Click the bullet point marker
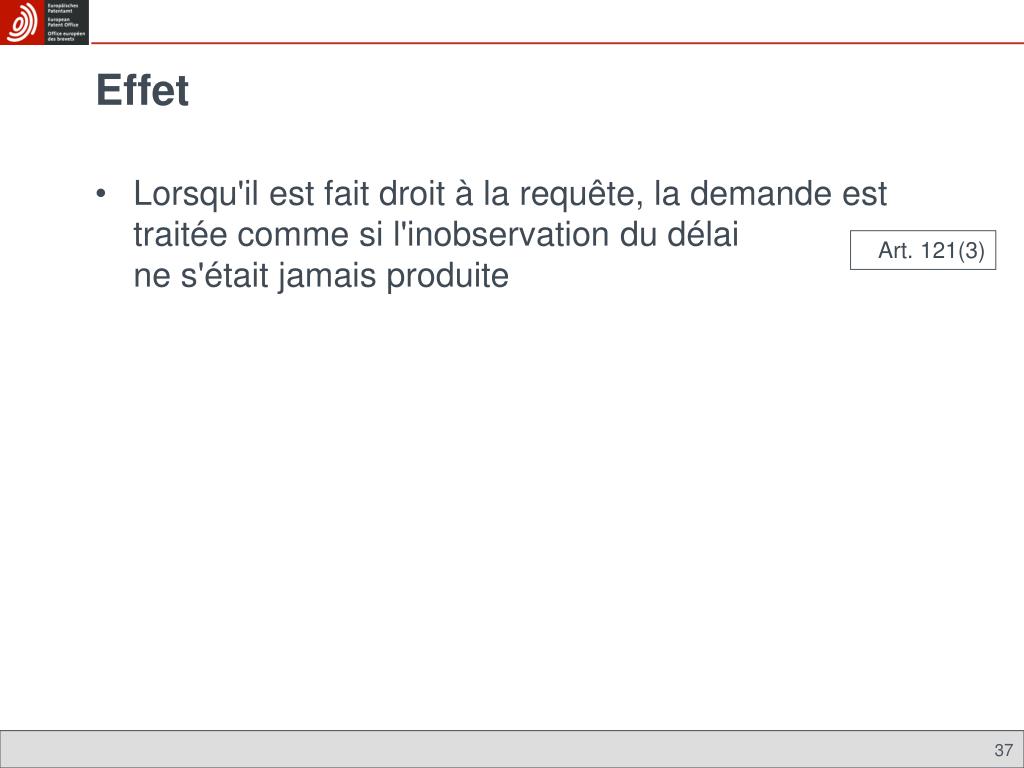Screen dimensions: 1024x768 point(101,194)
